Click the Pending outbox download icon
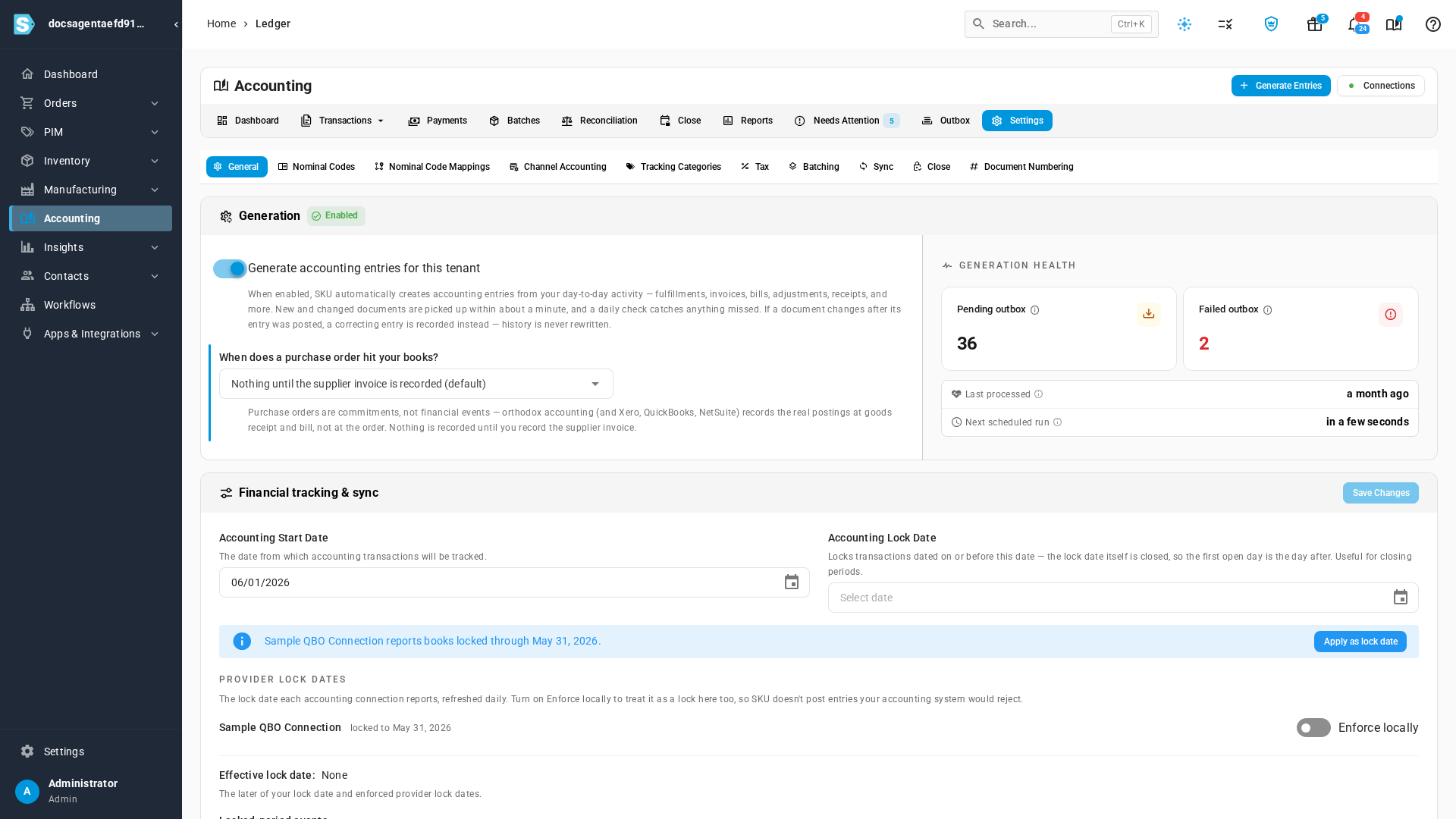Image resolution: width=1456 pixels, height=819 pixels. (1149, 314)
